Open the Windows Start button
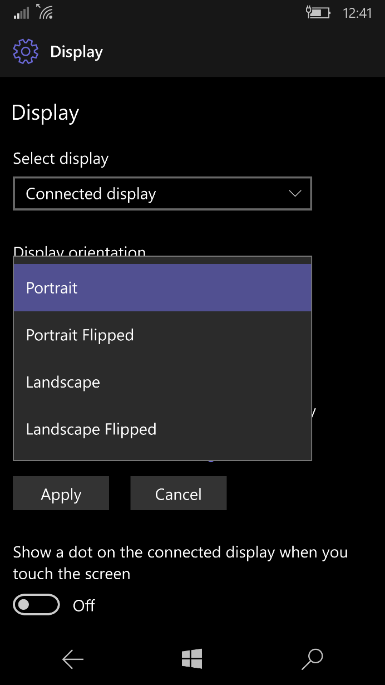 [x=192, y=659]
